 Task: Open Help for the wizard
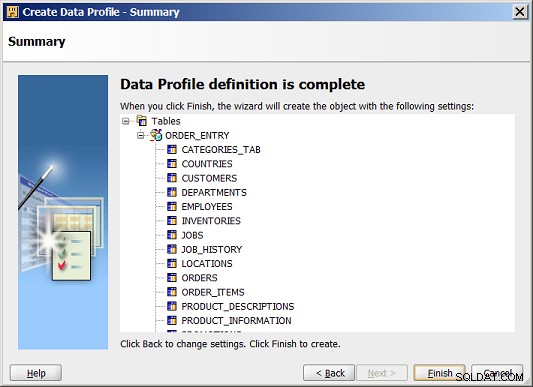36,373
